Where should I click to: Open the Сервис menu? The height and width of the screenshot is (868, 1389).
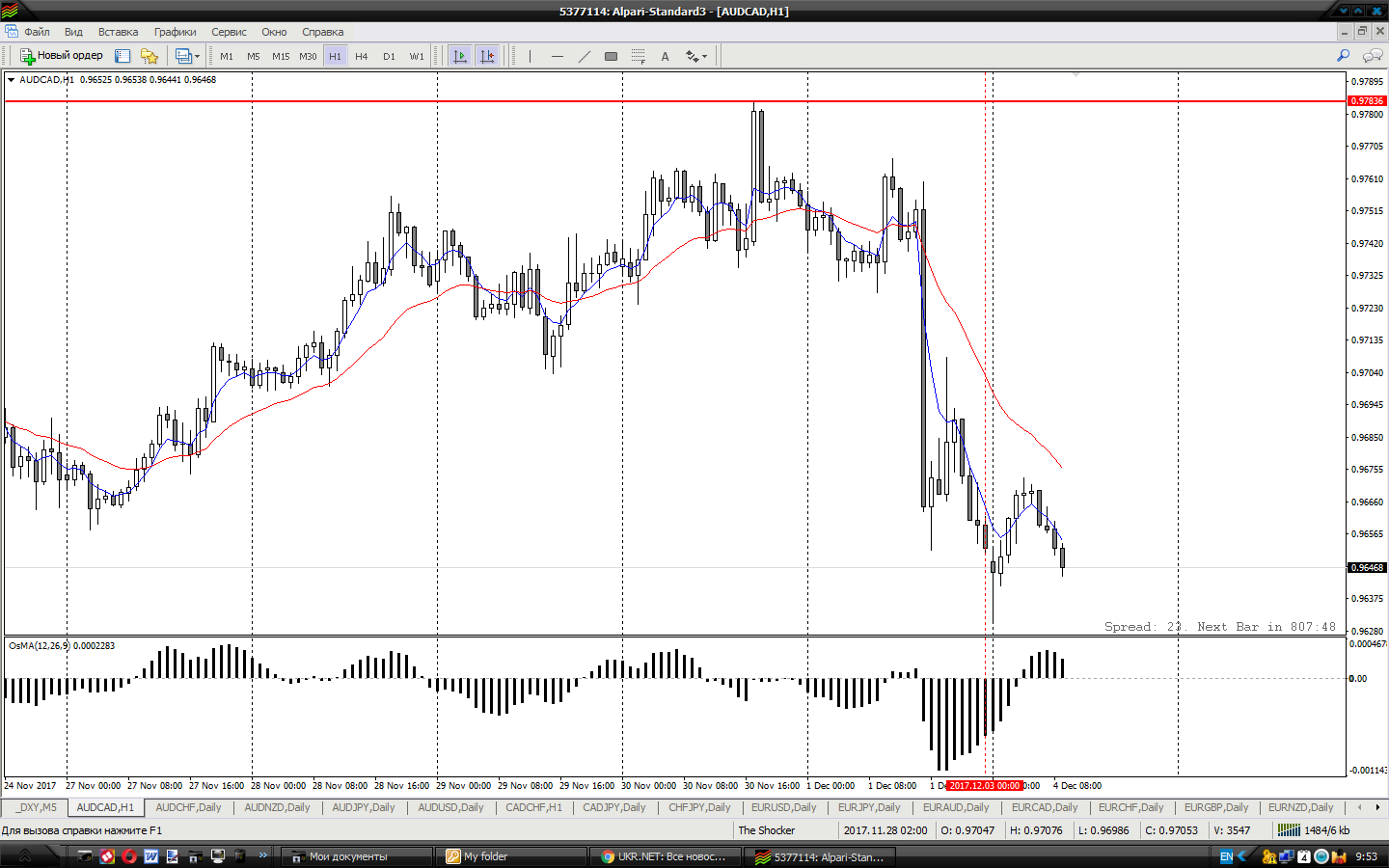[229, 32]
